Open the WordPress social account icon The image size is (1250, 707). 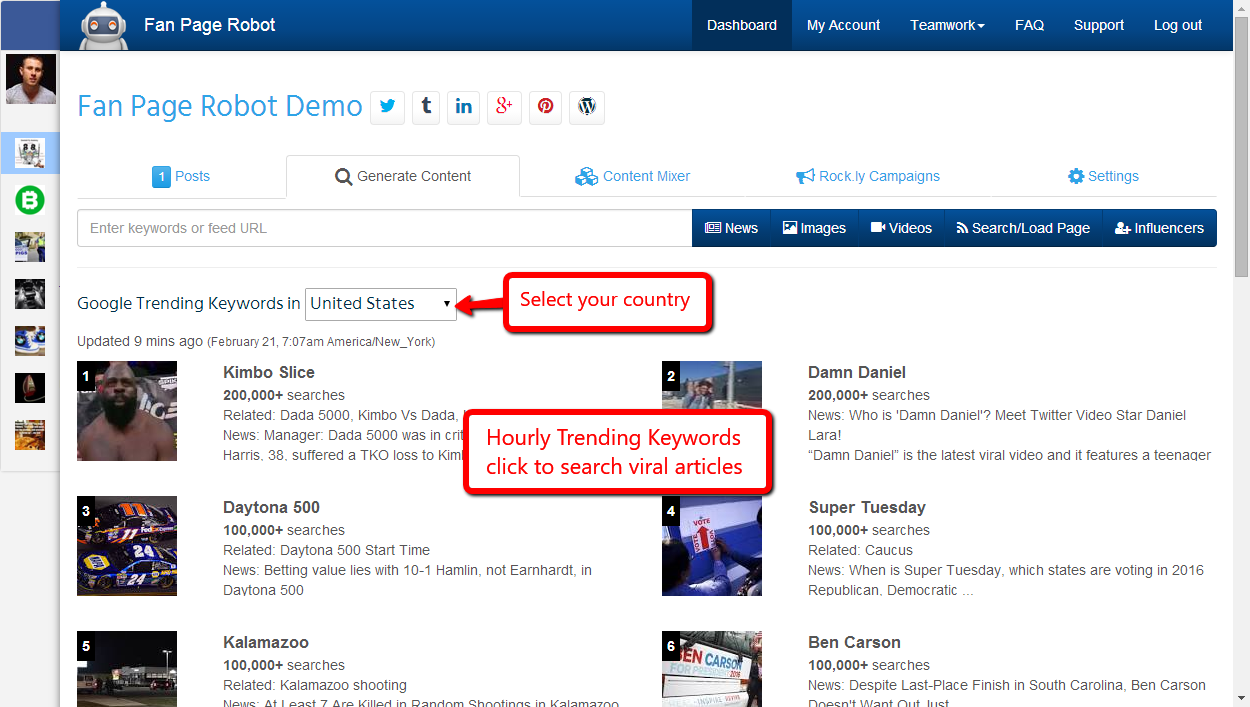click(x=587, y=107)
